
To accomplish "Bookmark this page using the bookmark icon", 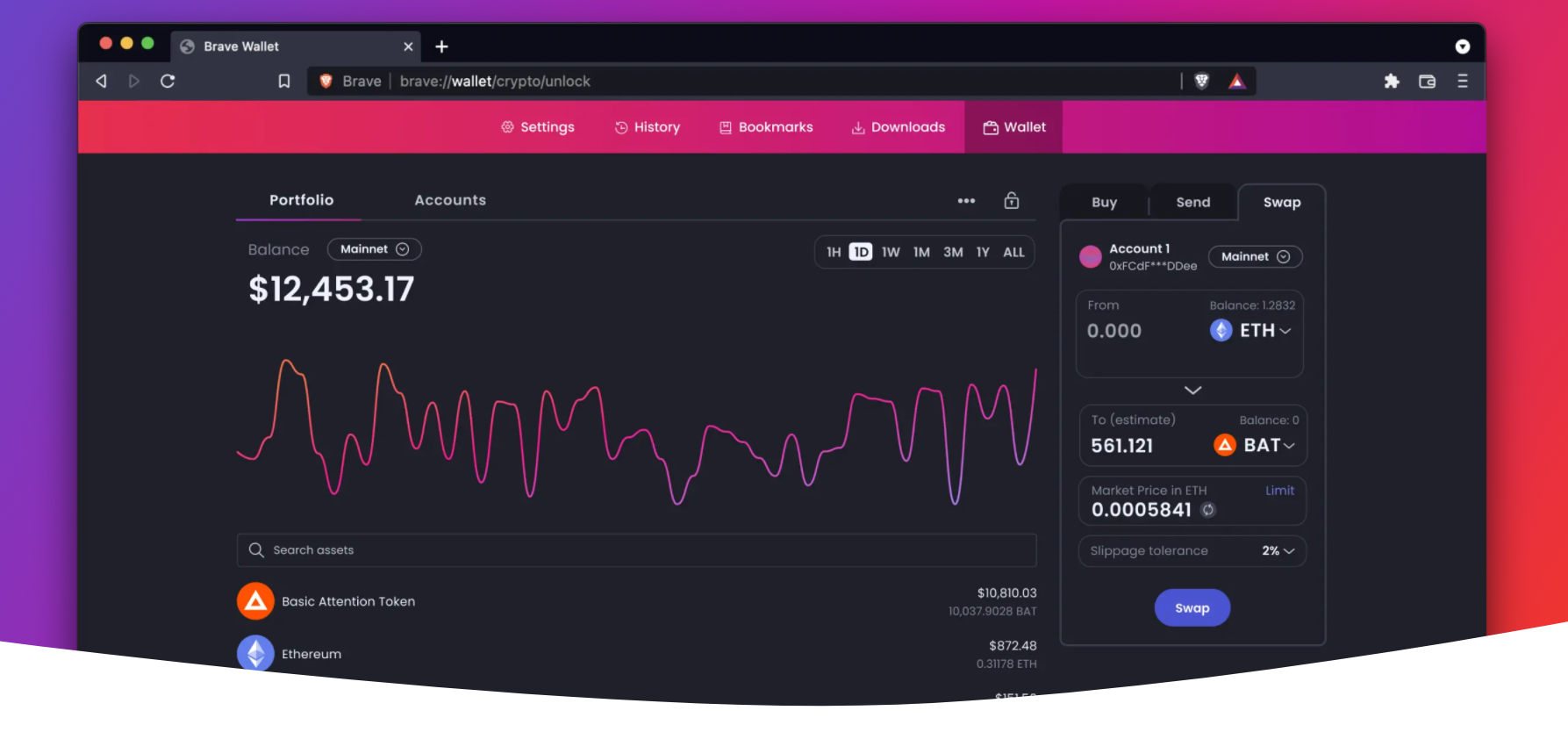I will tap(284, 82).
